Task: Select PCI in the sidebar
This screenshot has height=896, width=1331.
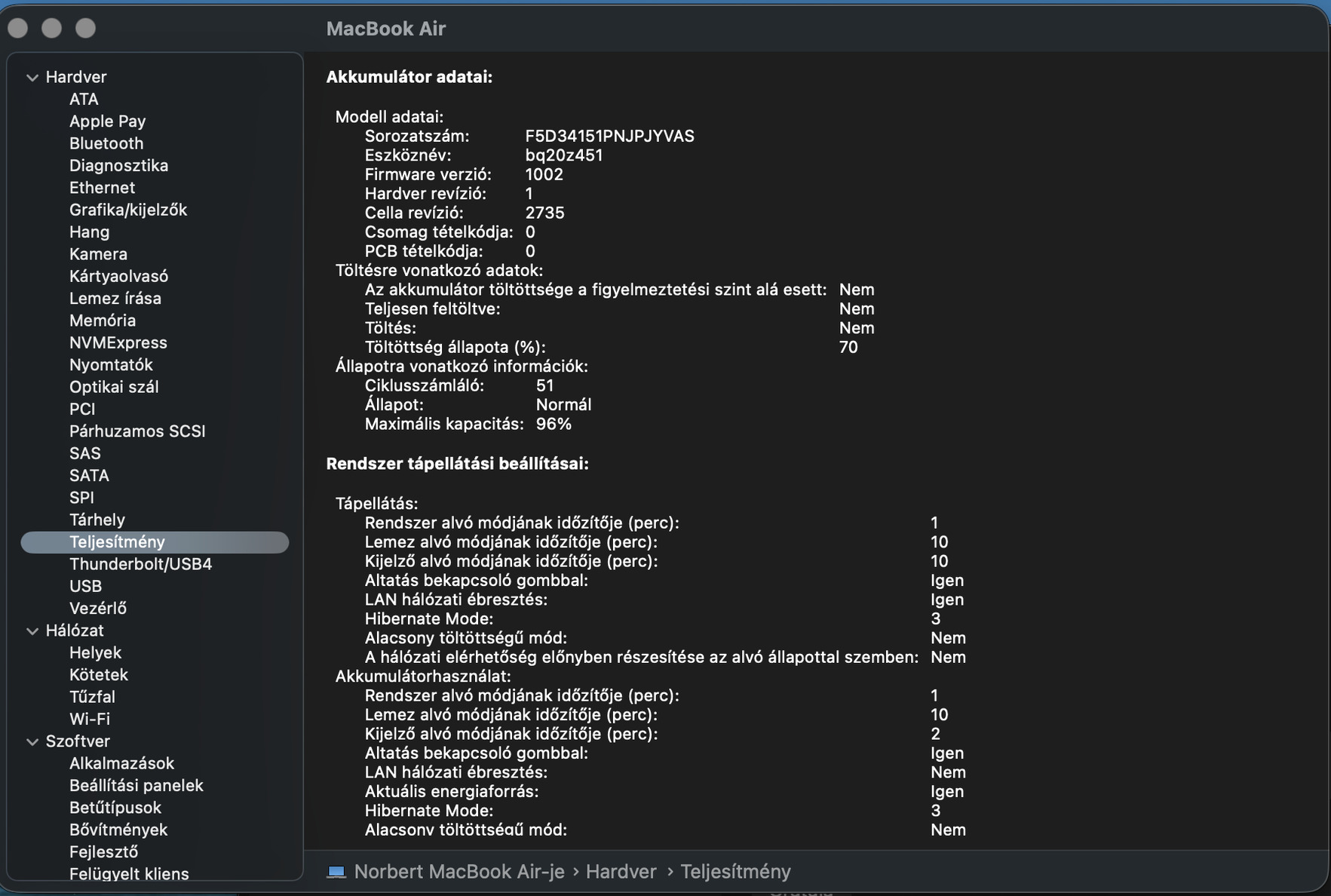Action: (x=82, y=409)
